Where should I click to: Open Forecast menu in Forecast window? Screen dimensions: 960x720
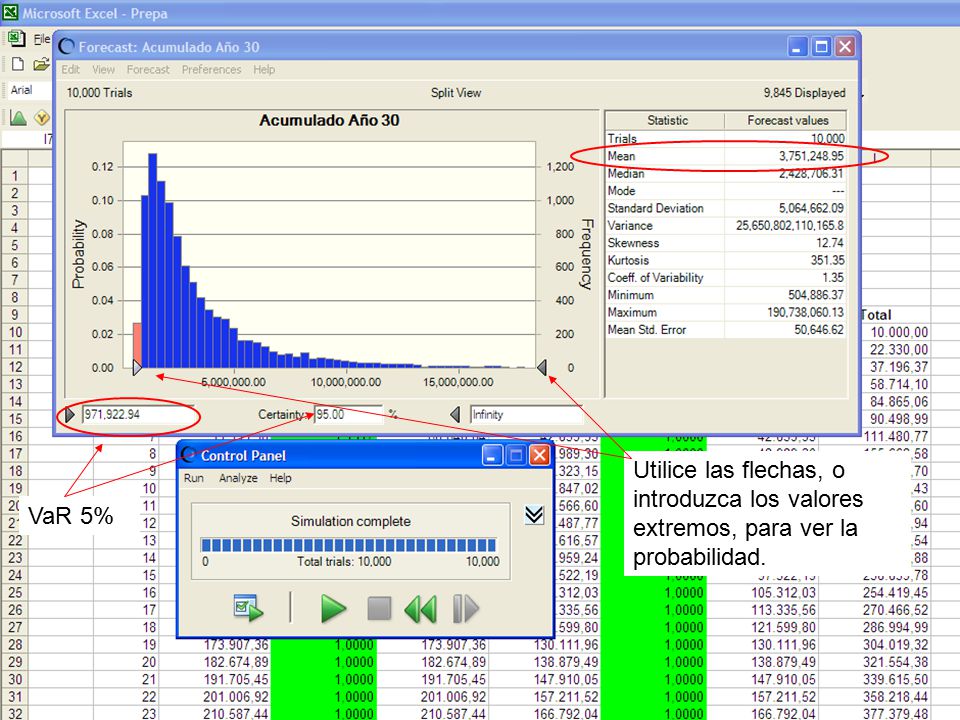[x=148, y=70]
